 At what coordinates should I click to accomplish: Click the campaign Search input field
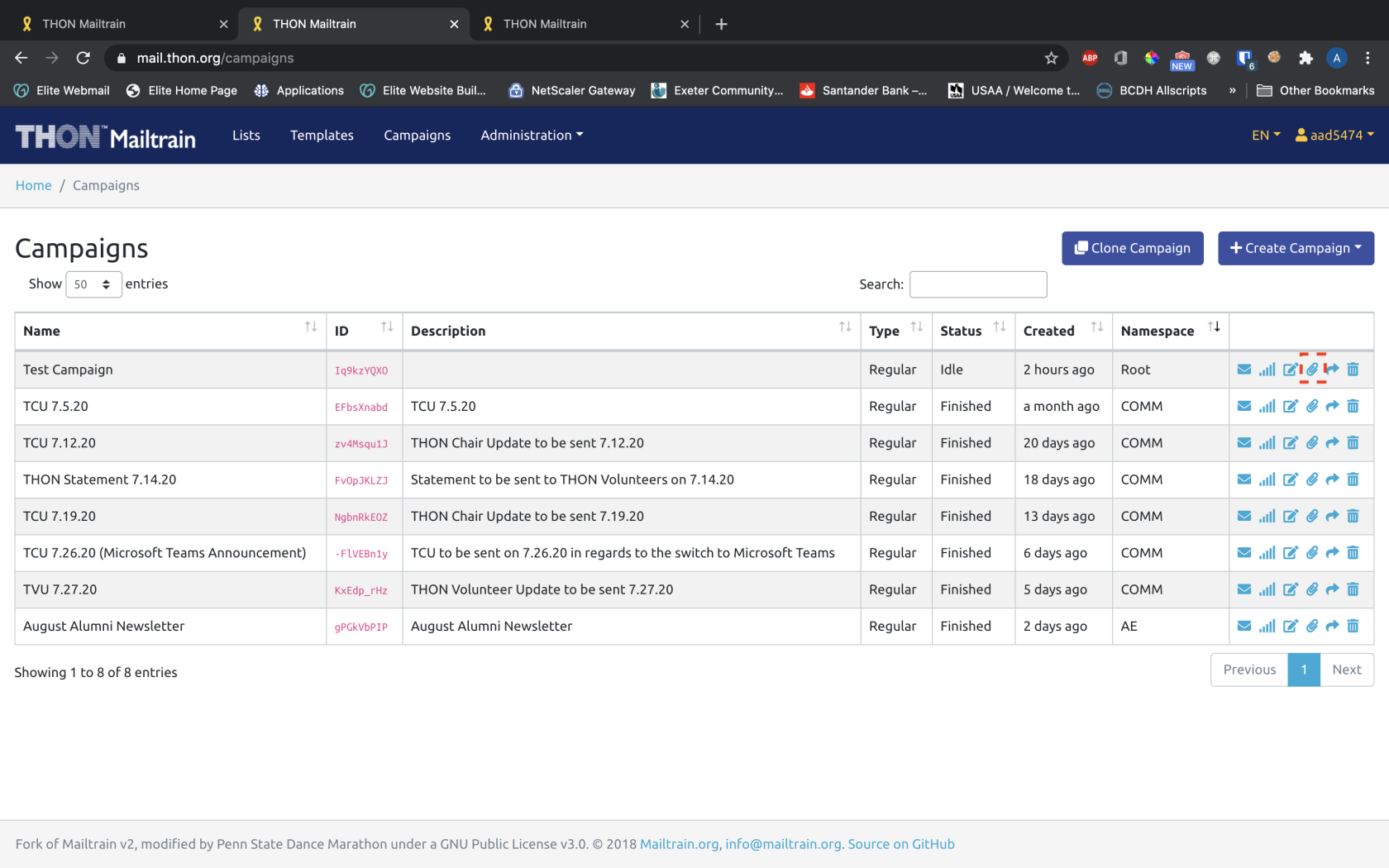click(978, 284)
